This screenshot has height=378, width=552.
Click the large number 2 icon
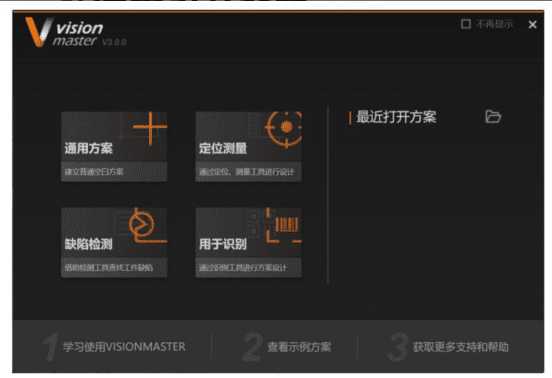click(253, 347)
